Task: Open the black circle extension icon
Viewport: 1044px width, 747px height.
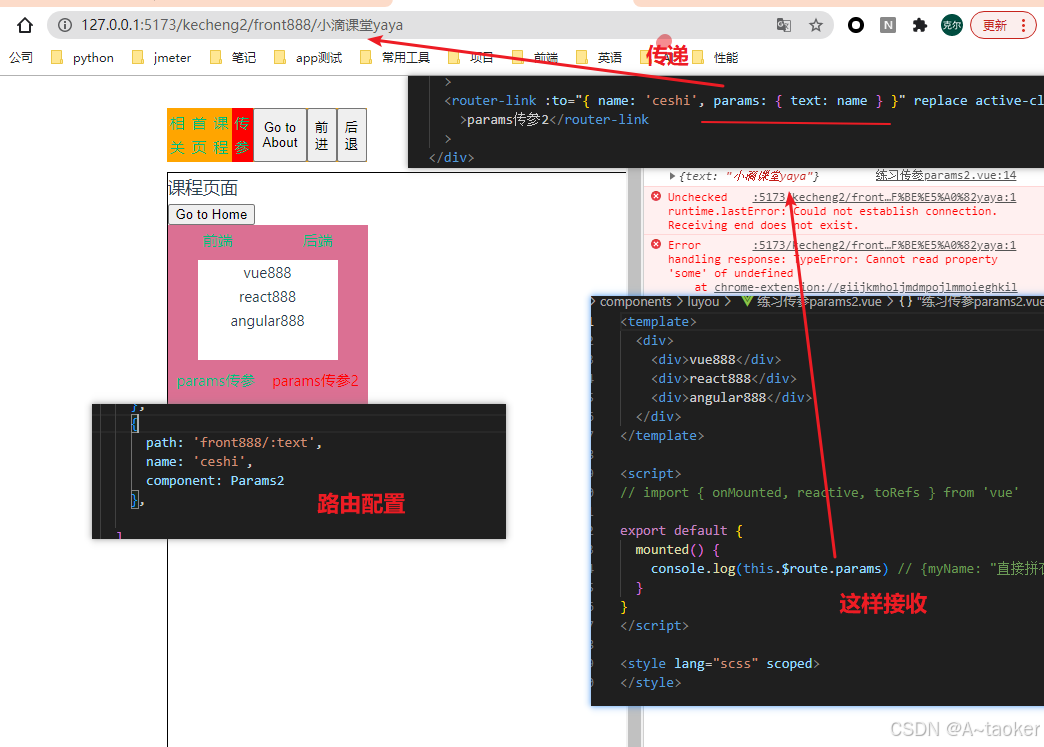Action: tap(856, 25)
